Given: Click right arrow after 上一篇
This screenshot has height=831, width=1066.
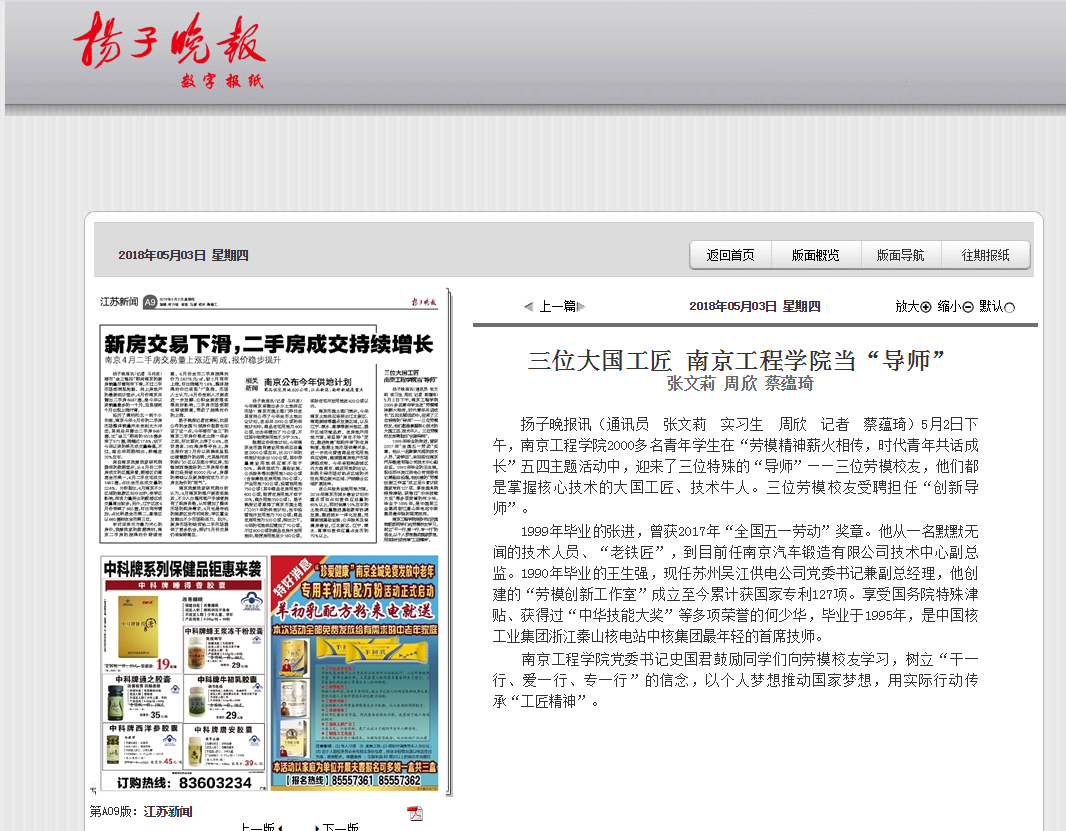Looking at the screenshot, I should 581,307.
